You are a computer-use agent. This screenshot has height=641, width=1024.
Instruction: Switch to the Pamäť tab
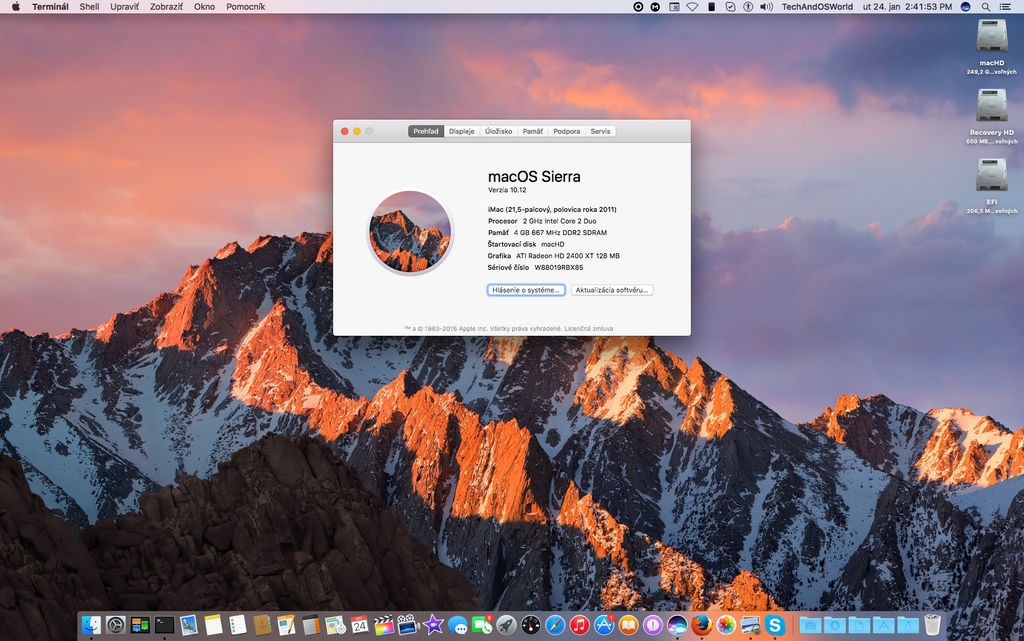533,131
